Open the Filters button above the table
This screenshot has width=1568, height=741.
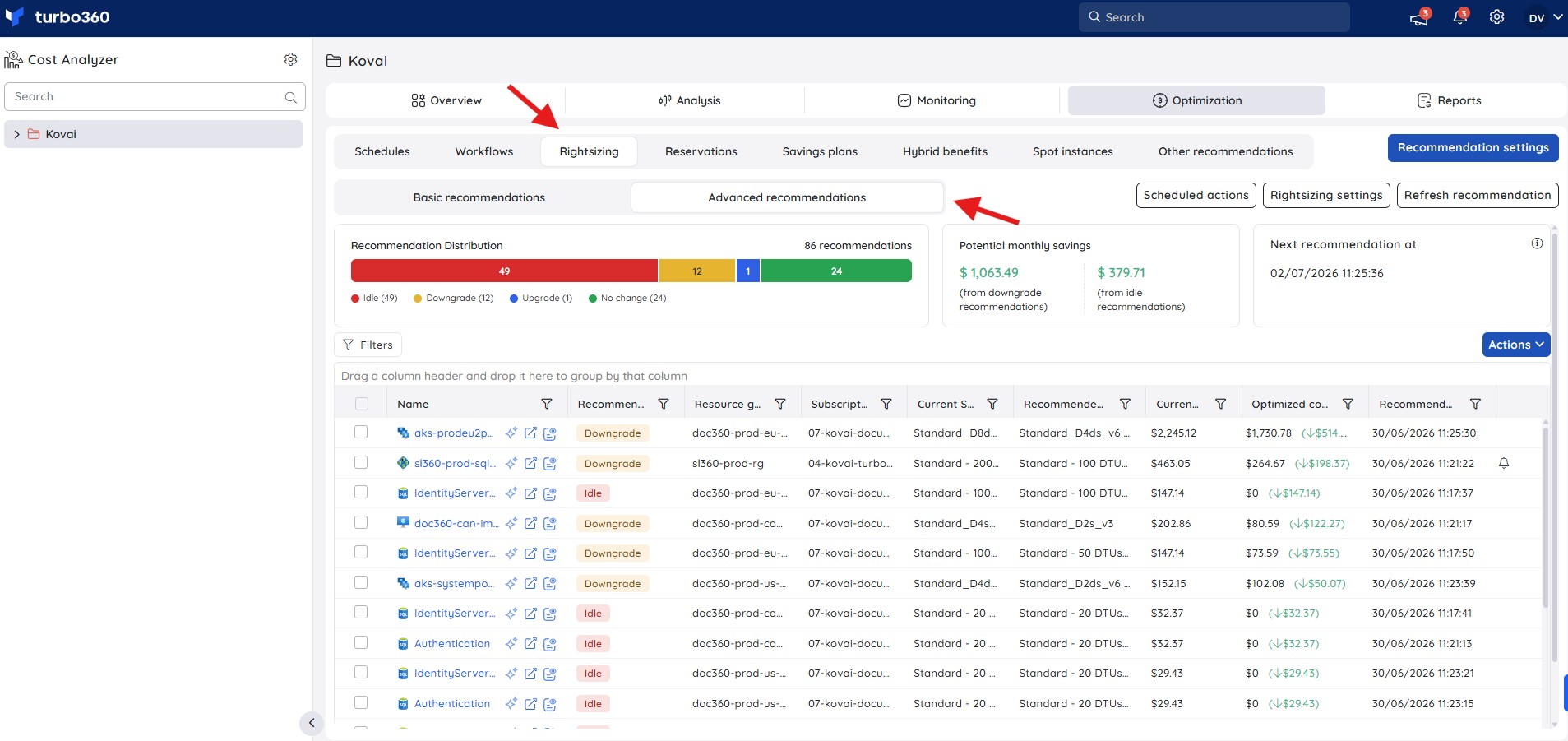(368, 345)
